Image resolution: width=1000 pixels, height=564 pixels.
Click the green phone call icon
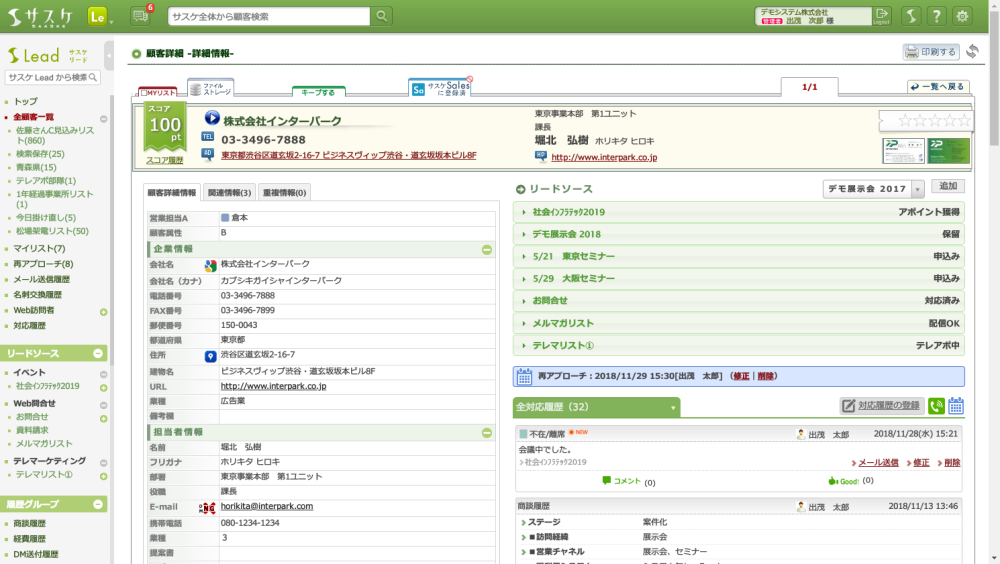pyautogui.click(x=936, y=406)
